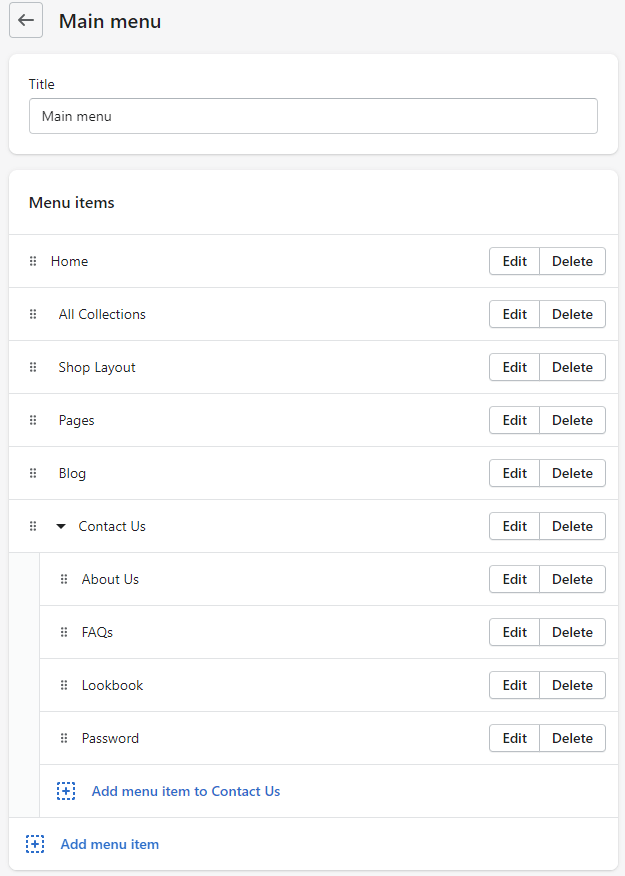The height and width of the screenshot is (876, 625).
Task: Edit the Home menu item
Action: (x=514, y=261)
